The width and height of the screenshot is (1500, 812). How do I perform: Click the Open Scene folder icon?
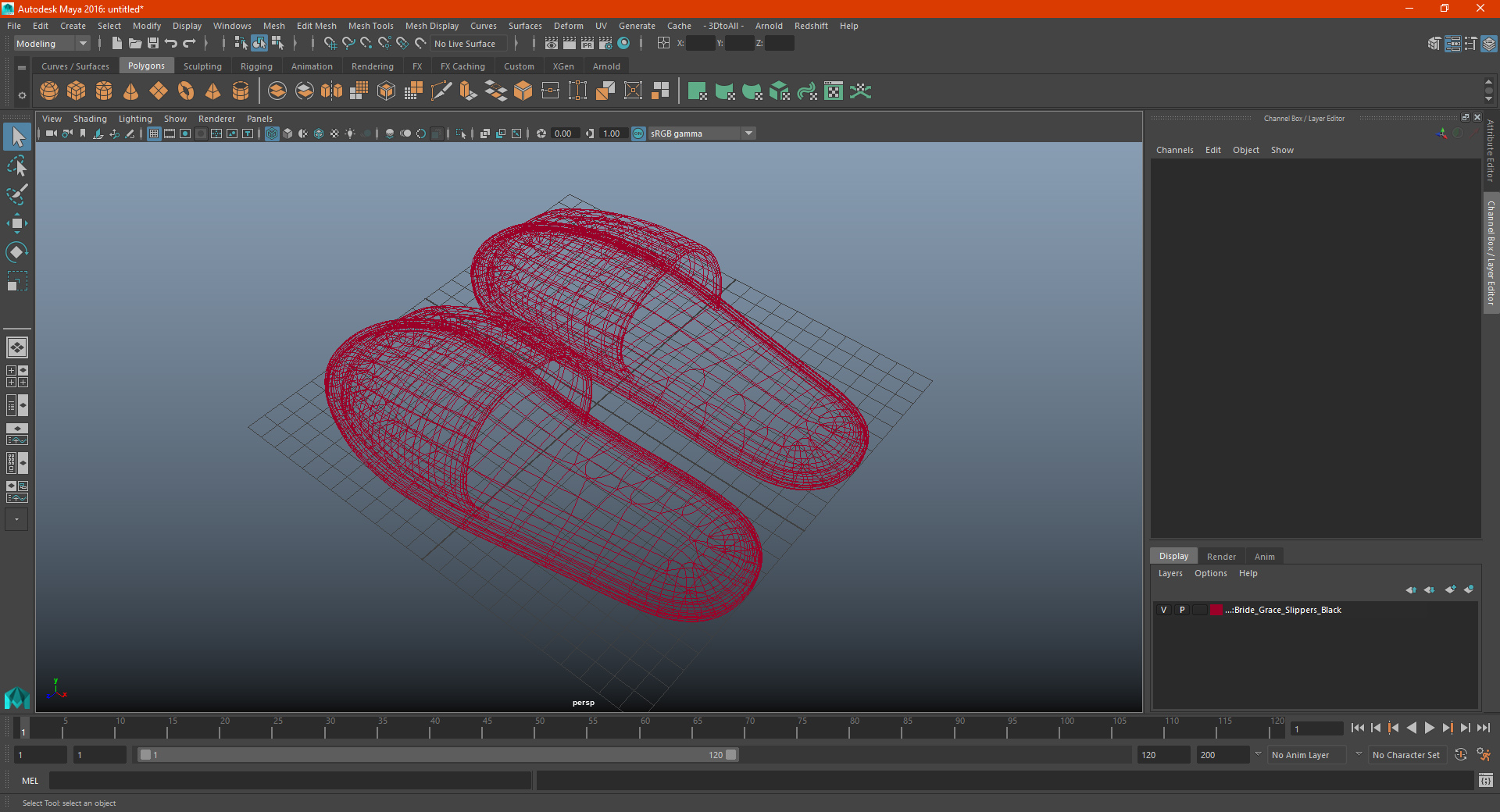tap(135, 44)
